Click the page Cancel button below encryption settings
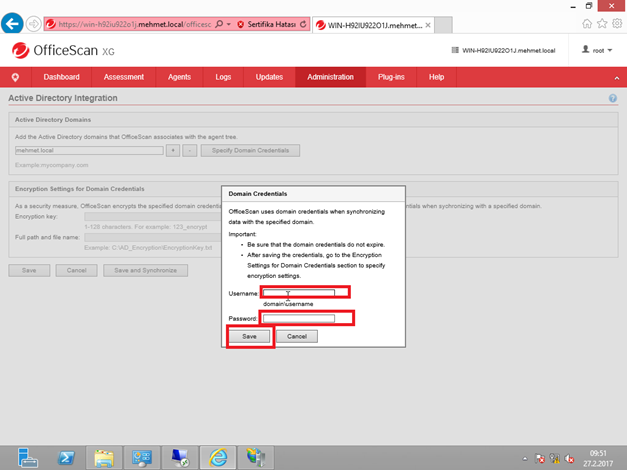Screen dimensions: 627x470 tap(76, 270)
